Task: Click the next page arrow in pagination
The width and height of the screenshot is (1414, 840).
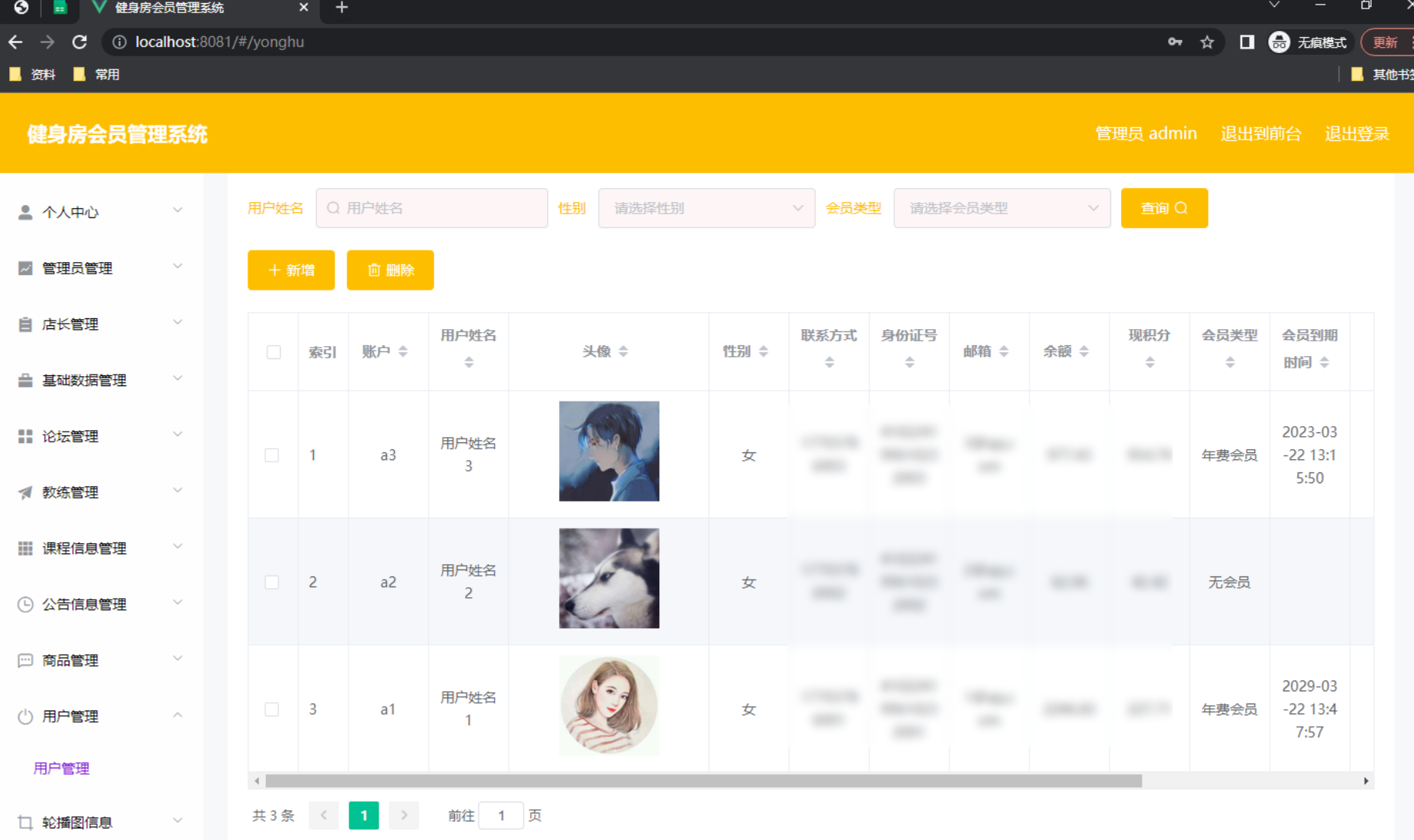Action: point(404,815)
